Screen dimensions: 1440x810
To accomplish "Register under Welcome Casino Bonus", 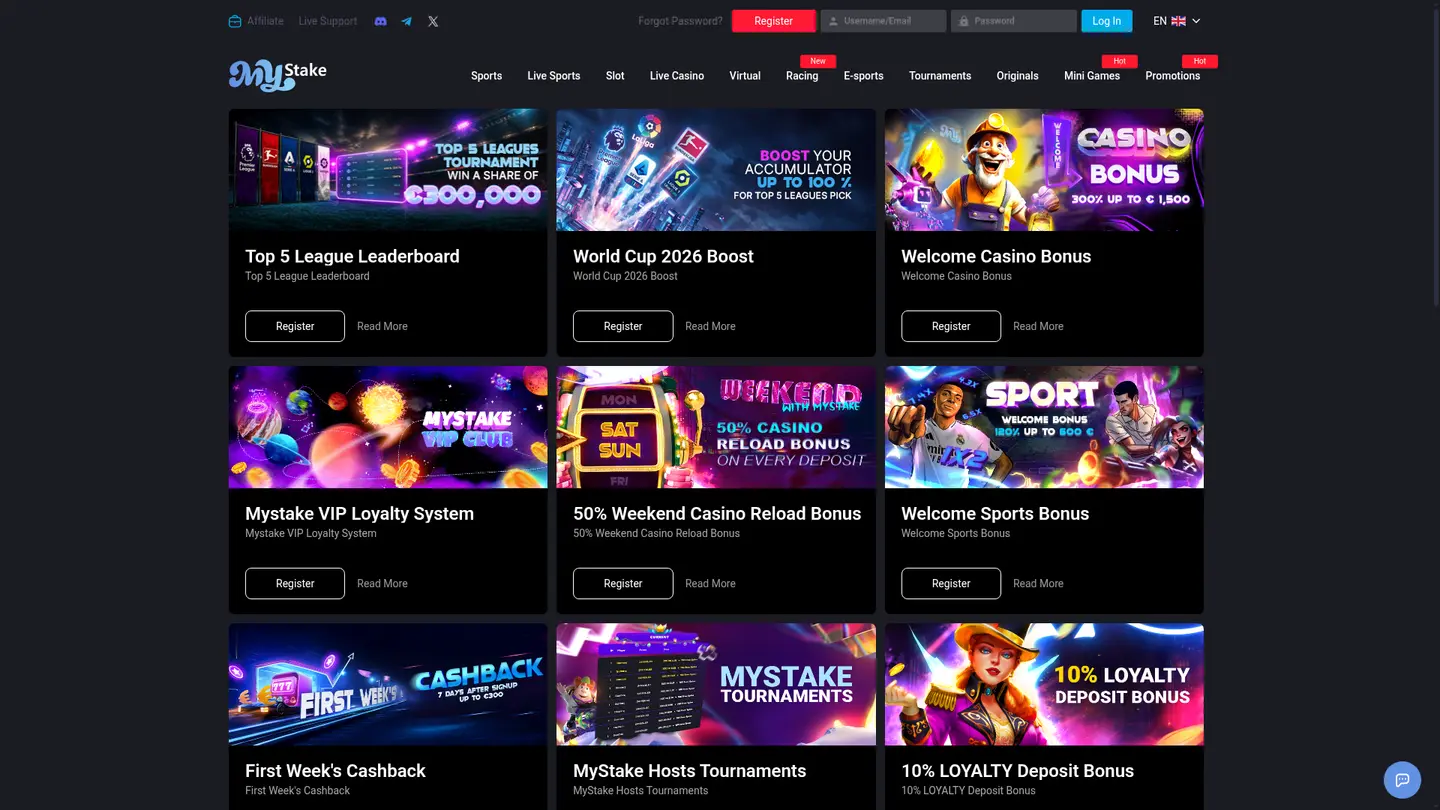I will coord(951,326).
